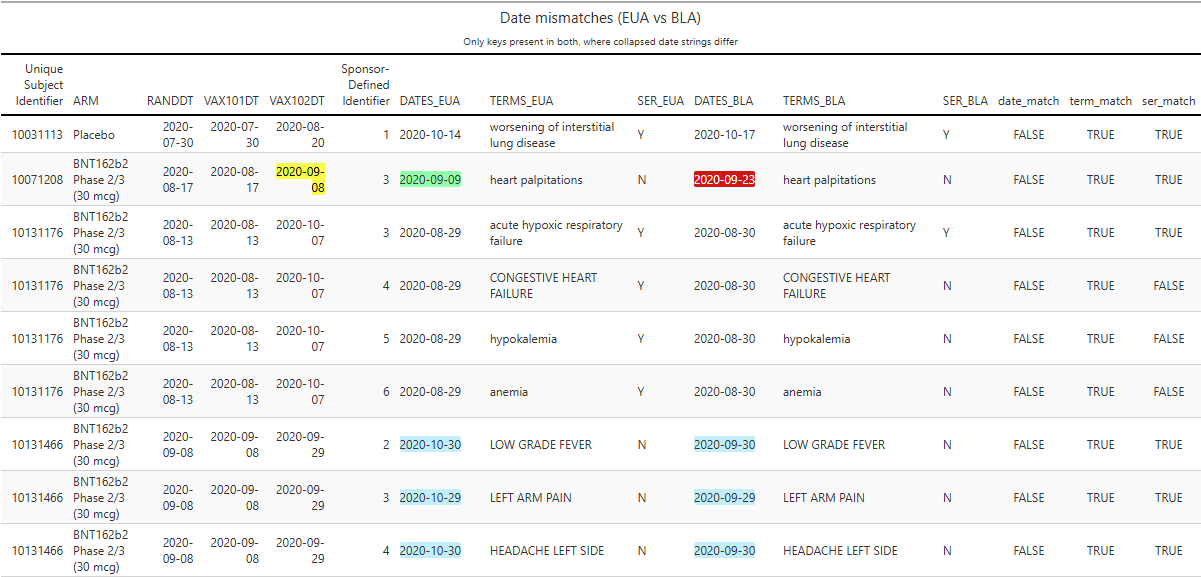Click the ser_match column header

[1168, 101]
